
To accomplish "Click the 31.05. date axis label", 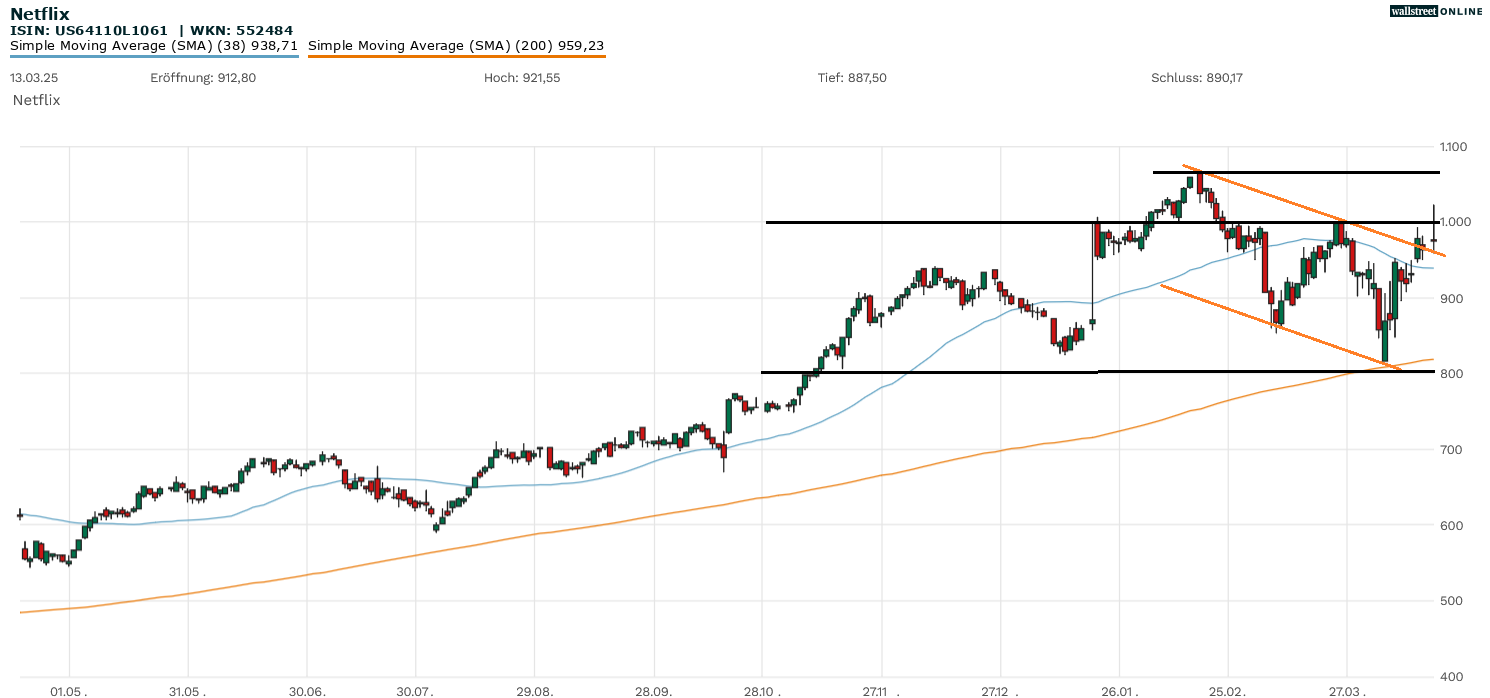I will pyautogui.click(x=187, y=690).
